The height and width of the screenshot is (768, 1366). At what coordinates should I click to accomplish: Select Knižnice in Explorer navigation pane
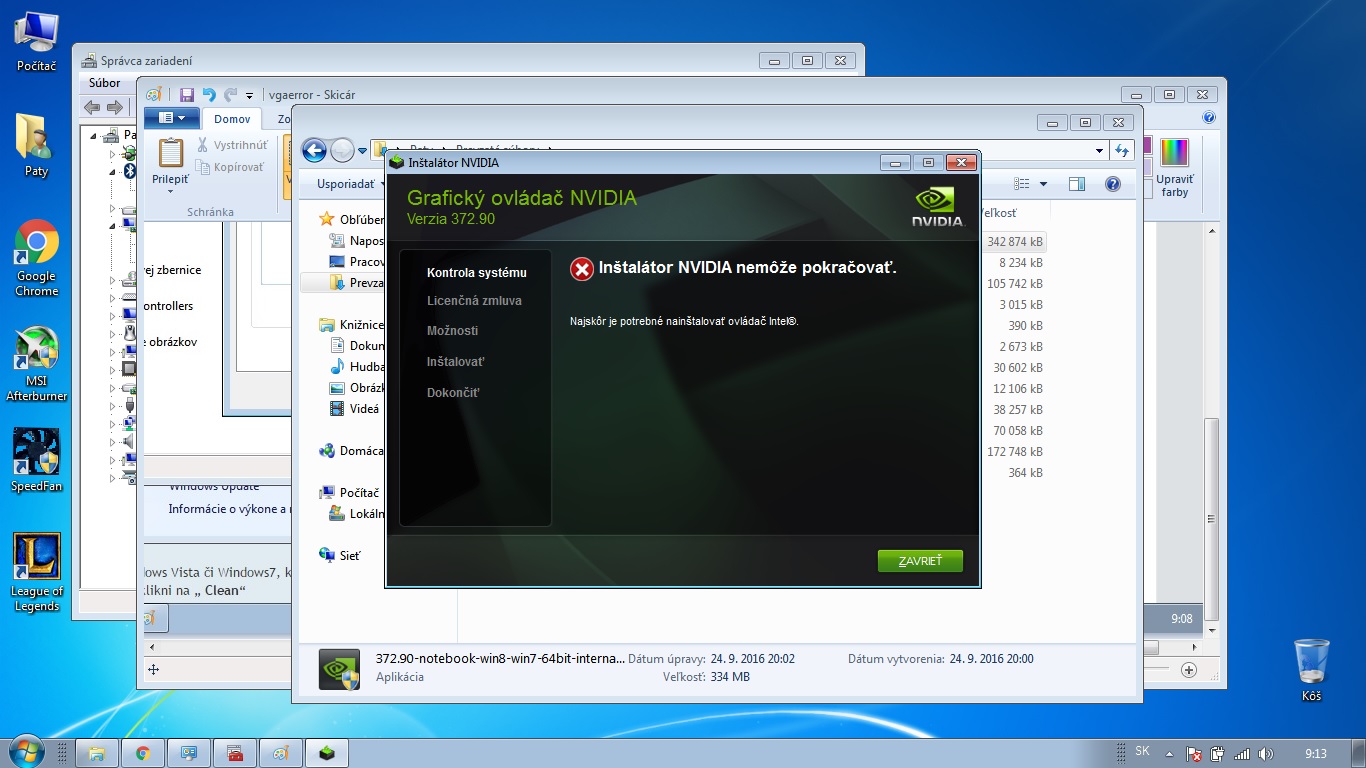pos(352,325)
